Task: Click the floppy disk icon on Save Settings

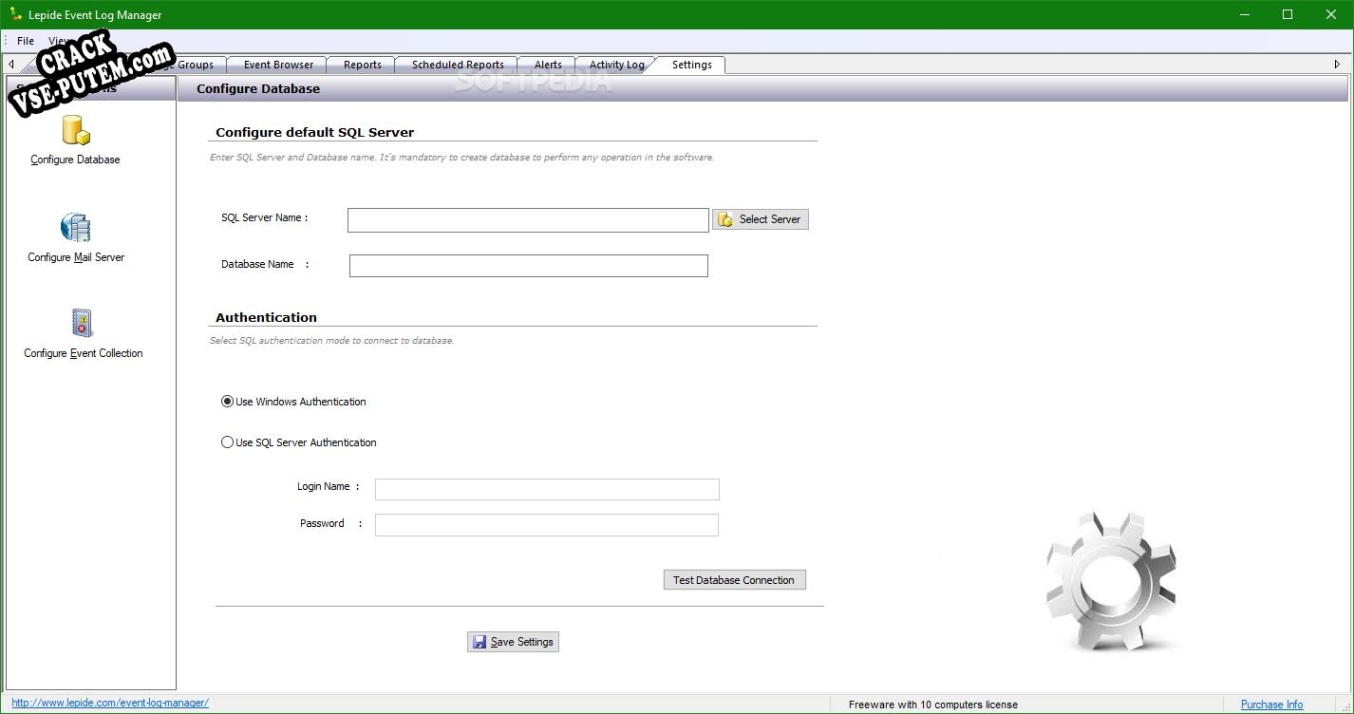Action: [x=479, y=642]
